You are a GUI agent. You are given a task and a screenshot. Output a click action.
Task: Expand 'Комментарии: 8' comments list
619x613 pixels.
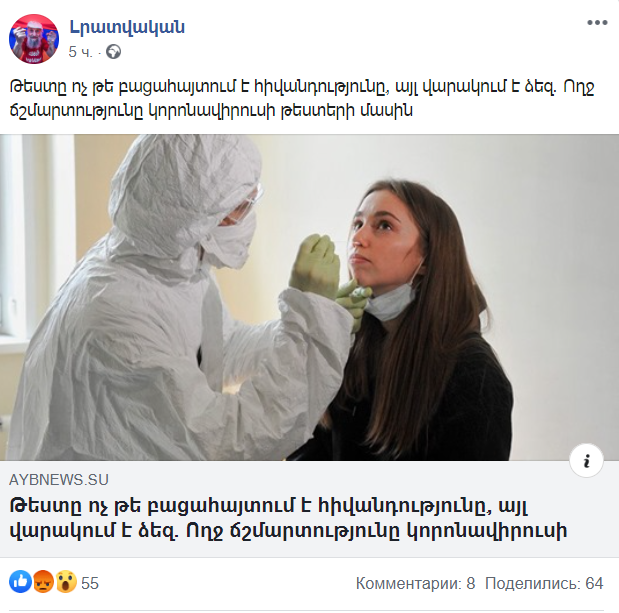(415, 583)
